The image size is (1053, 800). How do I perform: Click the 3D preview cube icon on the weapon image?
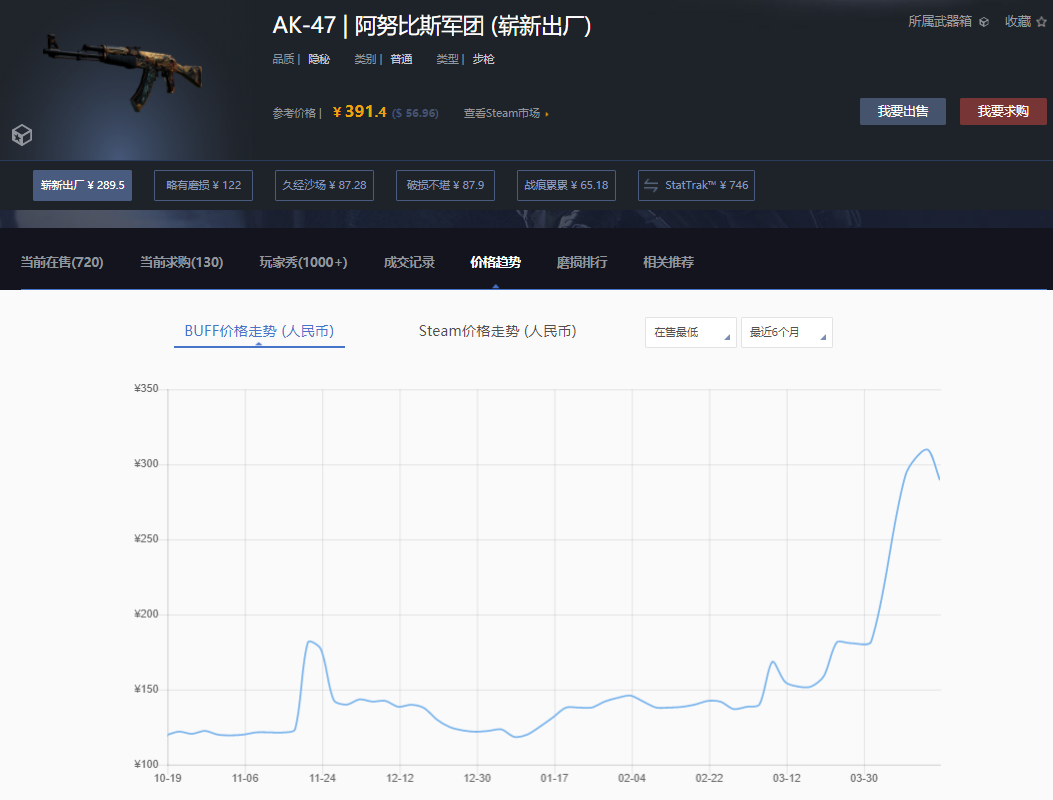point(21,135)
